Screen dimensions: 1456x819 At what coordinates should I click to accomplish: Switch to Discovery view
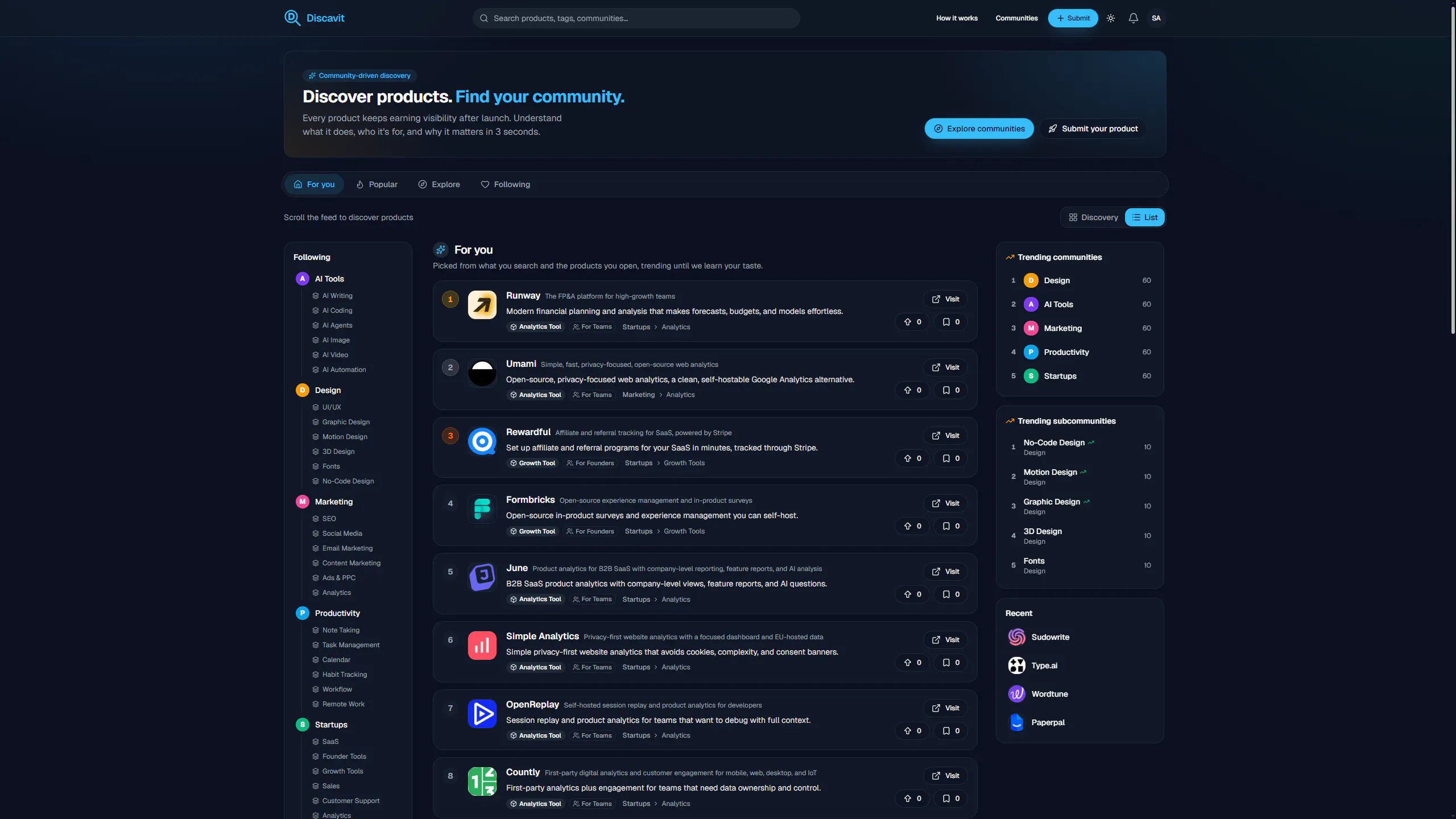point(1093,217)
